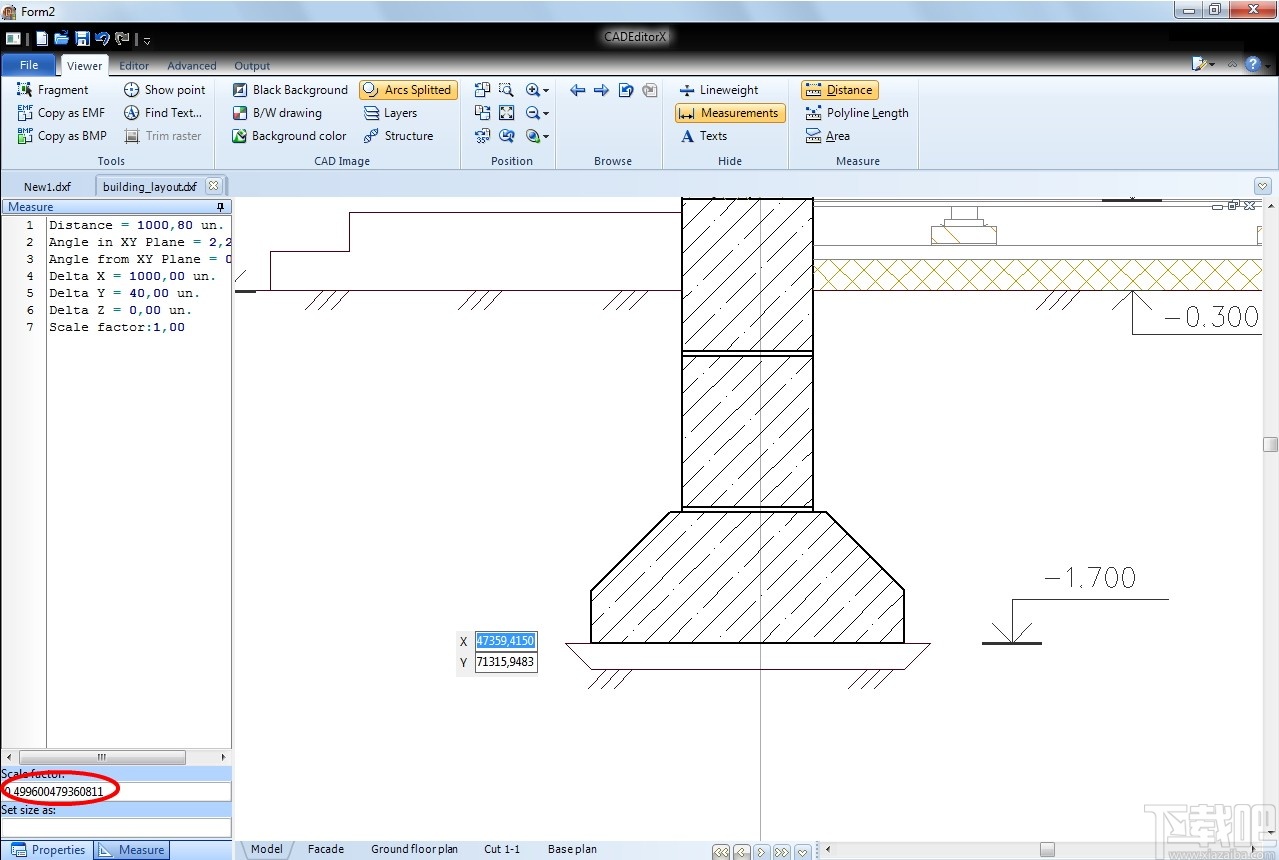Open the Layers panel

391,113
